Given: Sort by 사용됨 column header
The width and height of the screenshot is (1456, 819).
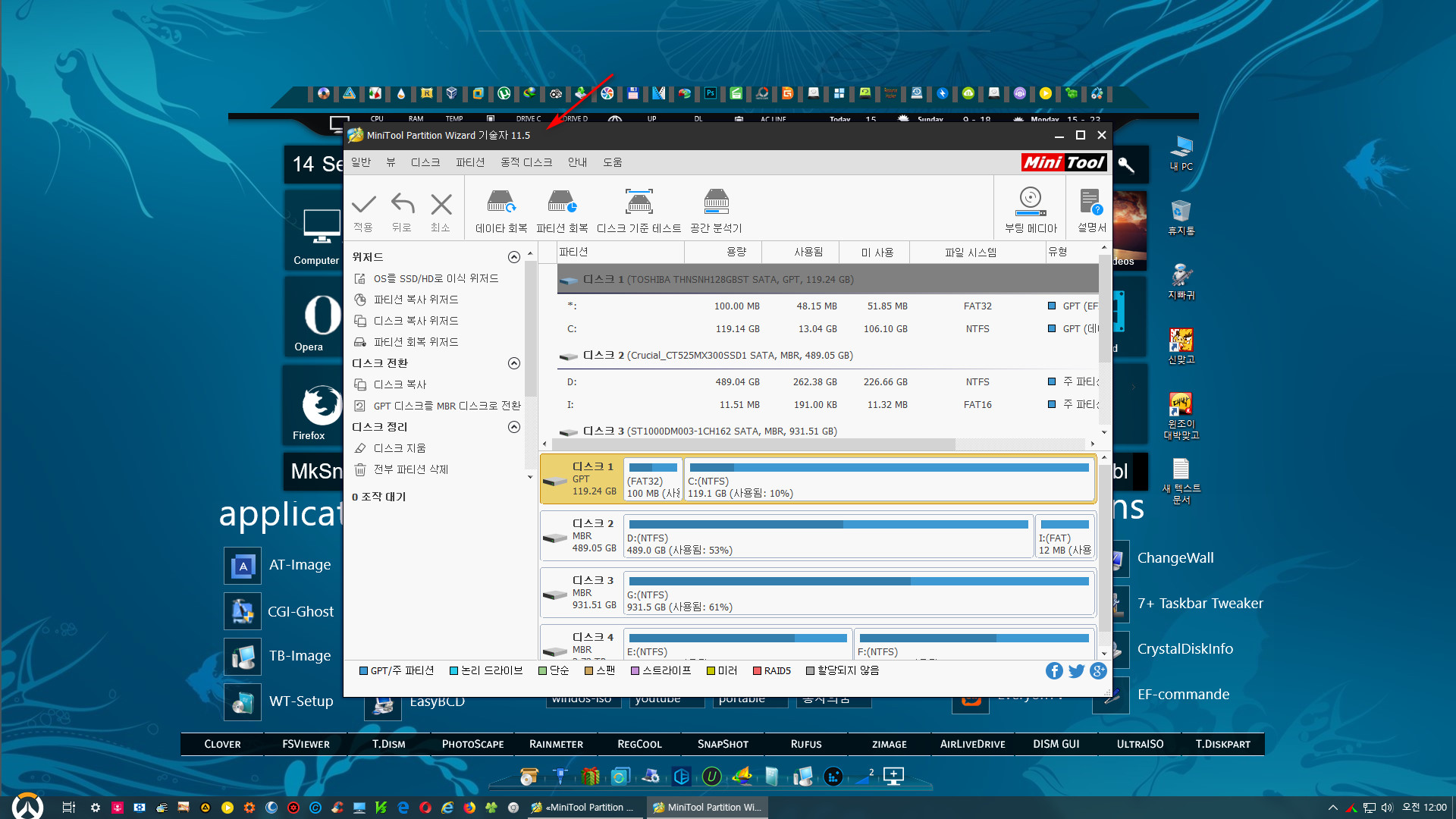Looking at the screenshot, I should point(801,252).
